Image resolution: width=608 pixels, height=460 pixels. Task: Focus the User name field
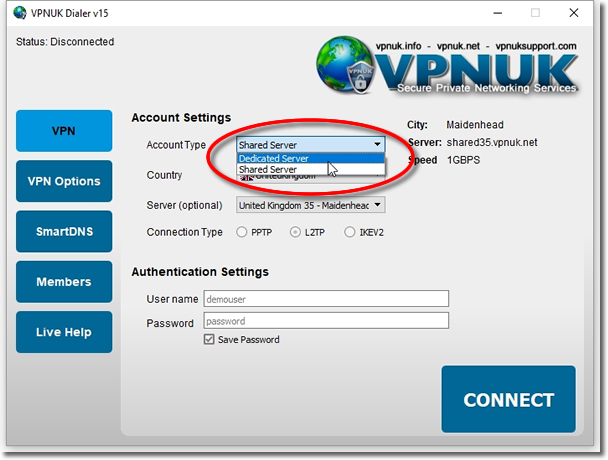[326, 299]
